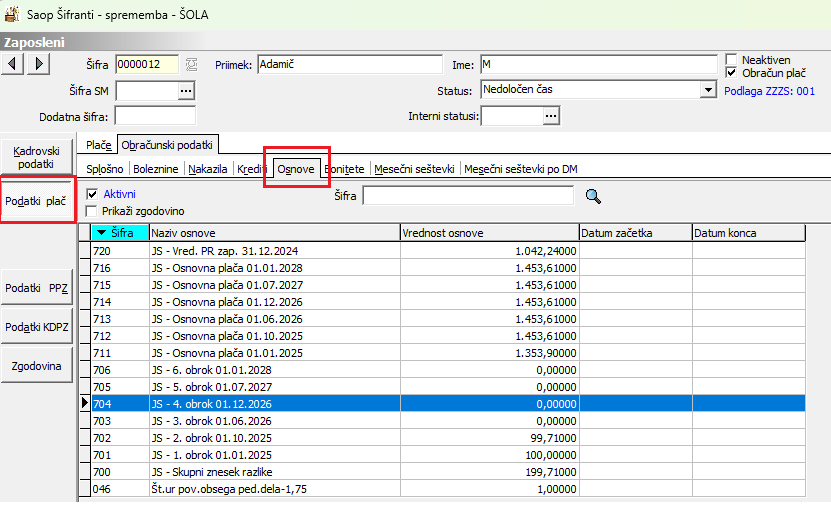Screen dimensions: 831x506
Task: Select row 702 JS - 2. obrok
Action: [300, 437]
